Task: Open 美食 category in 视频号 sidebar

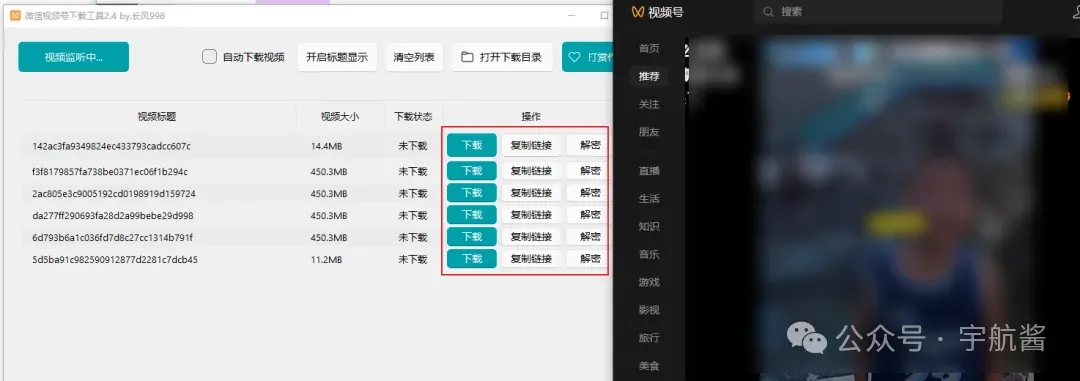Action: click(649, 366)
